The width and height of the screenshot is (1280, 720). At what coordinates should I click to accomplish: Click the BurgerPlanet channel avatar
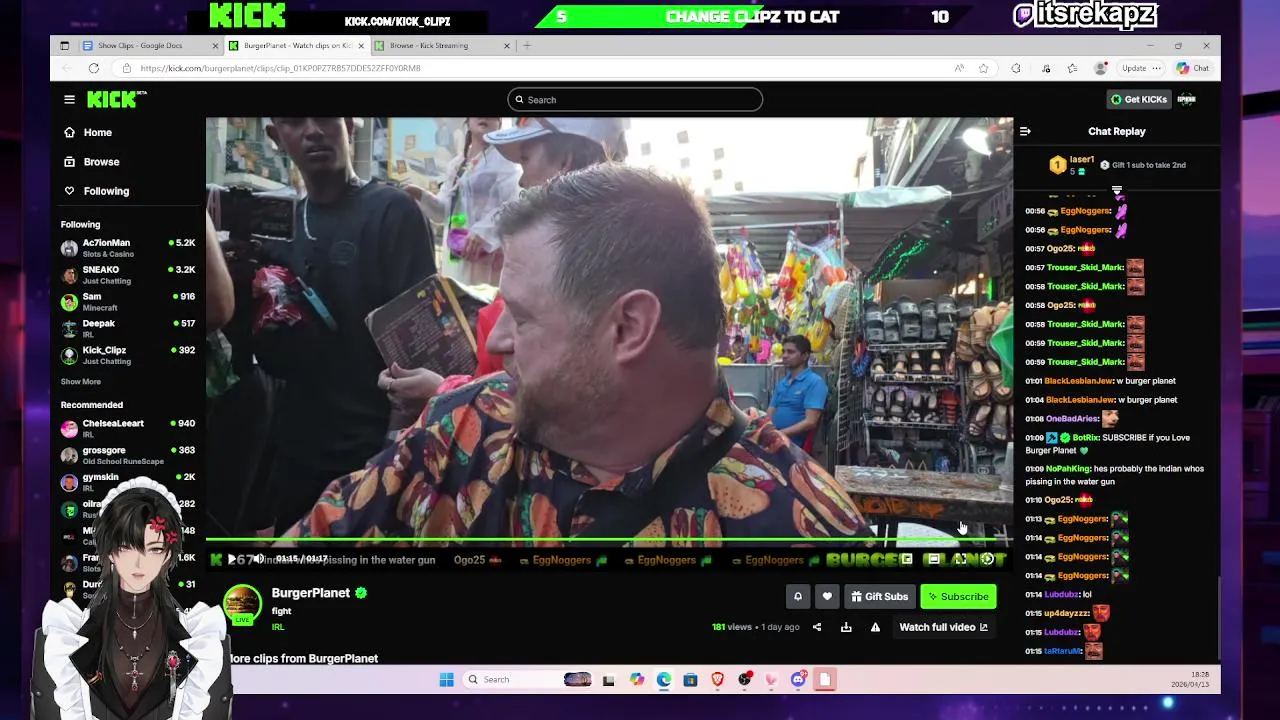[242, 604]
